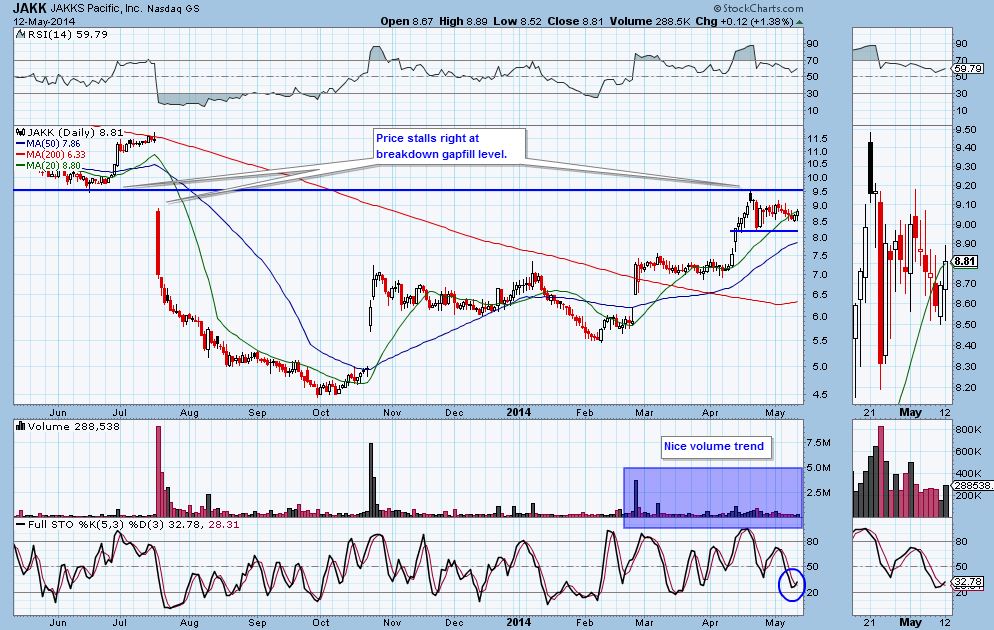Click the area-chart icon beside RSI(14)
The height and width of the screenshot is (630, 994).
pyautogui.click(x=21, y=35)
